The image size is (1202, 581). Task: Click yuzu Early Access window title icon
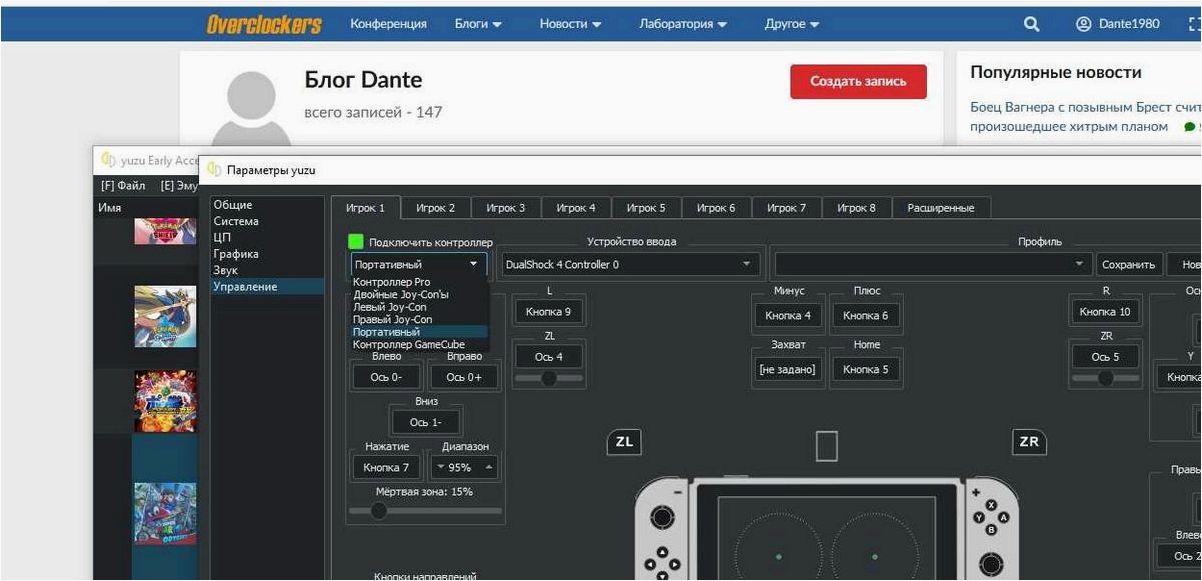108,161
